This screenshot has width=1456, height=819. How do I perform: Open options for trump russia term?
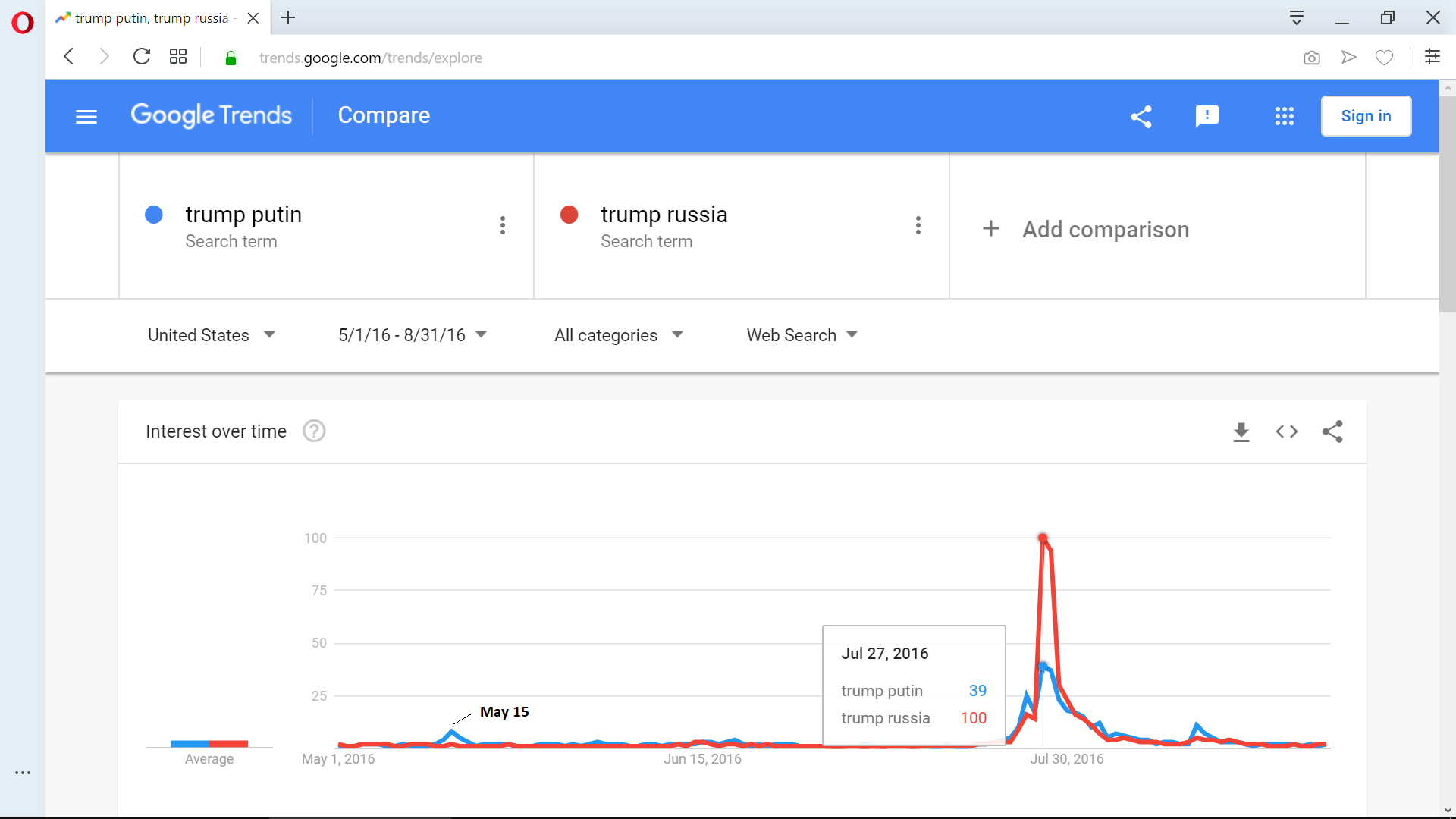(x=918, y=225)
